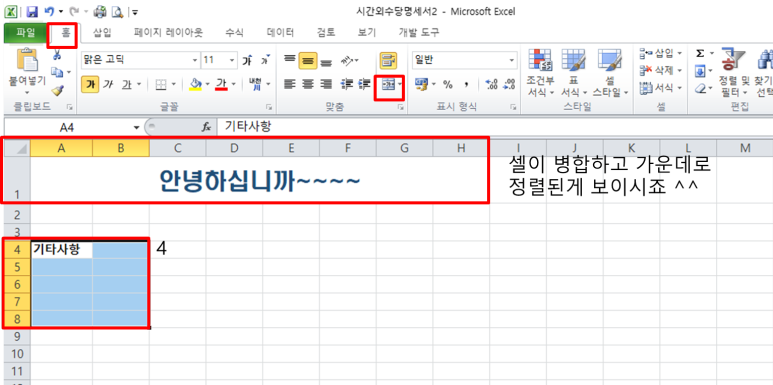Viewport: 773px width, 385px height.
Task: Expand the 맑은 고딕 font name dropdown
Action: click(195, 60)
